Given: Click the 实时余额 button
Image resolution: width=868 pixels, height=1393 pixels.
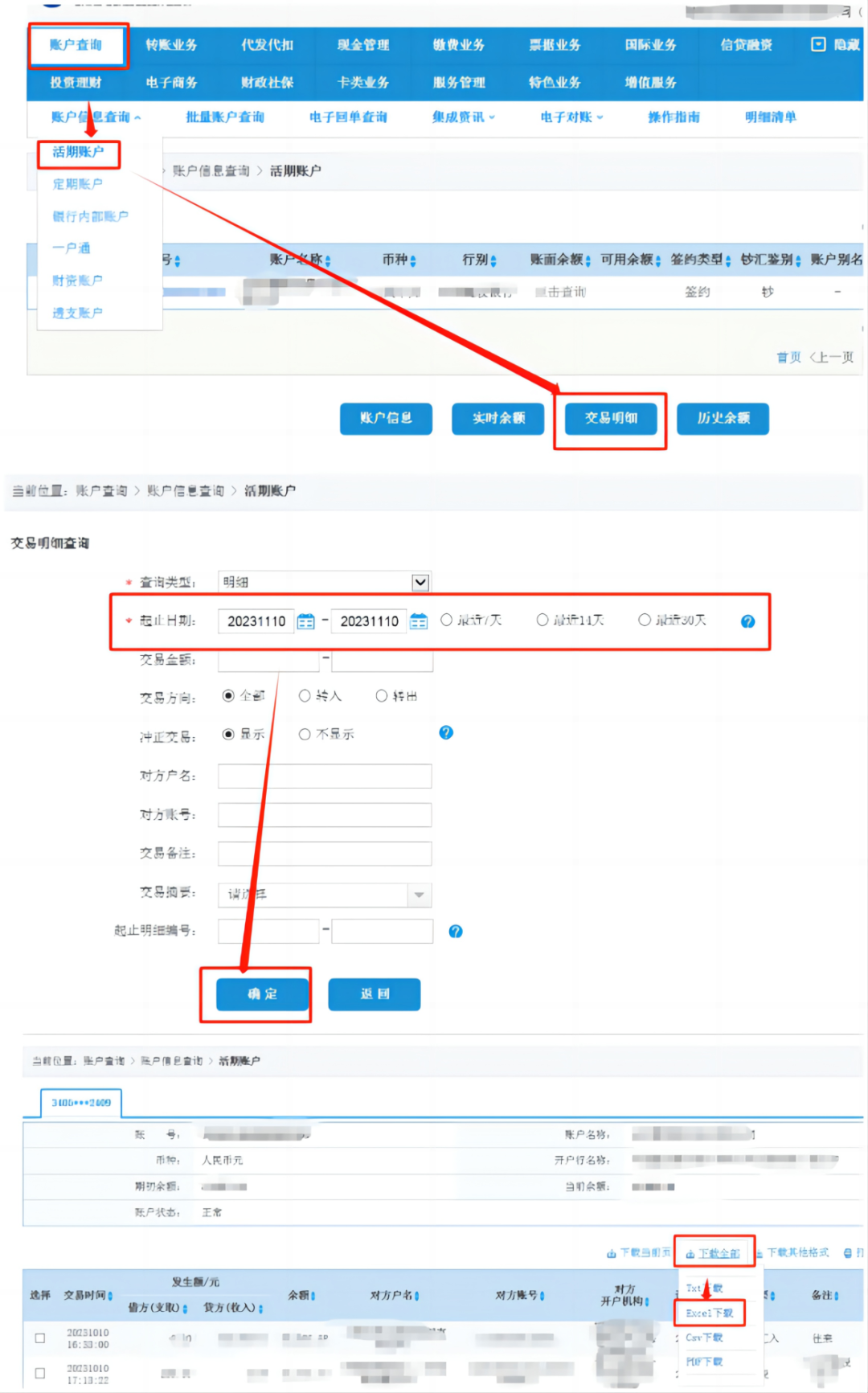Looking at the screenshot, I should tap(498, 419).
